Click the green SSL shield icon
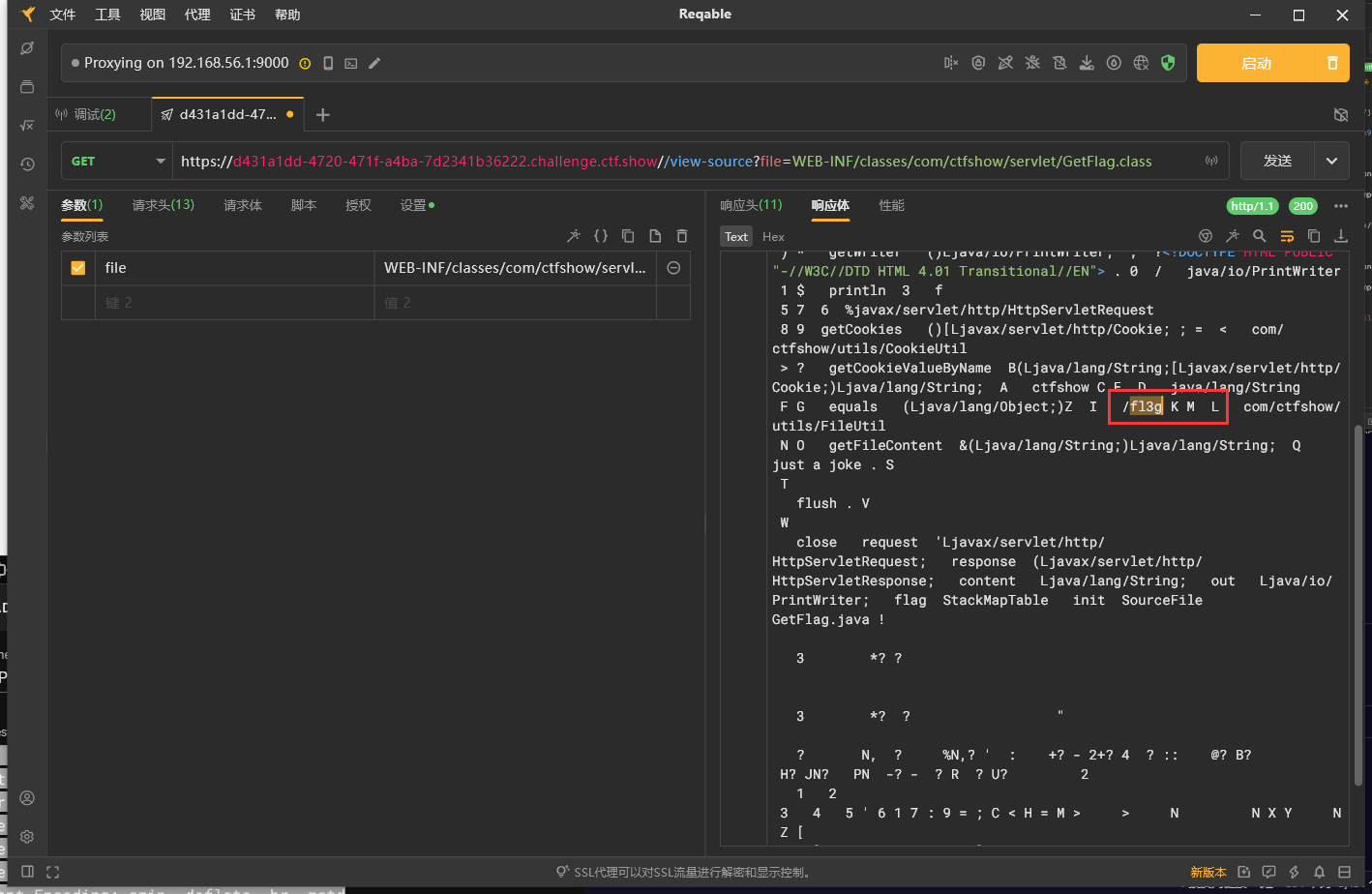This screenshot has height=894, width=1372. point(1168,63)
